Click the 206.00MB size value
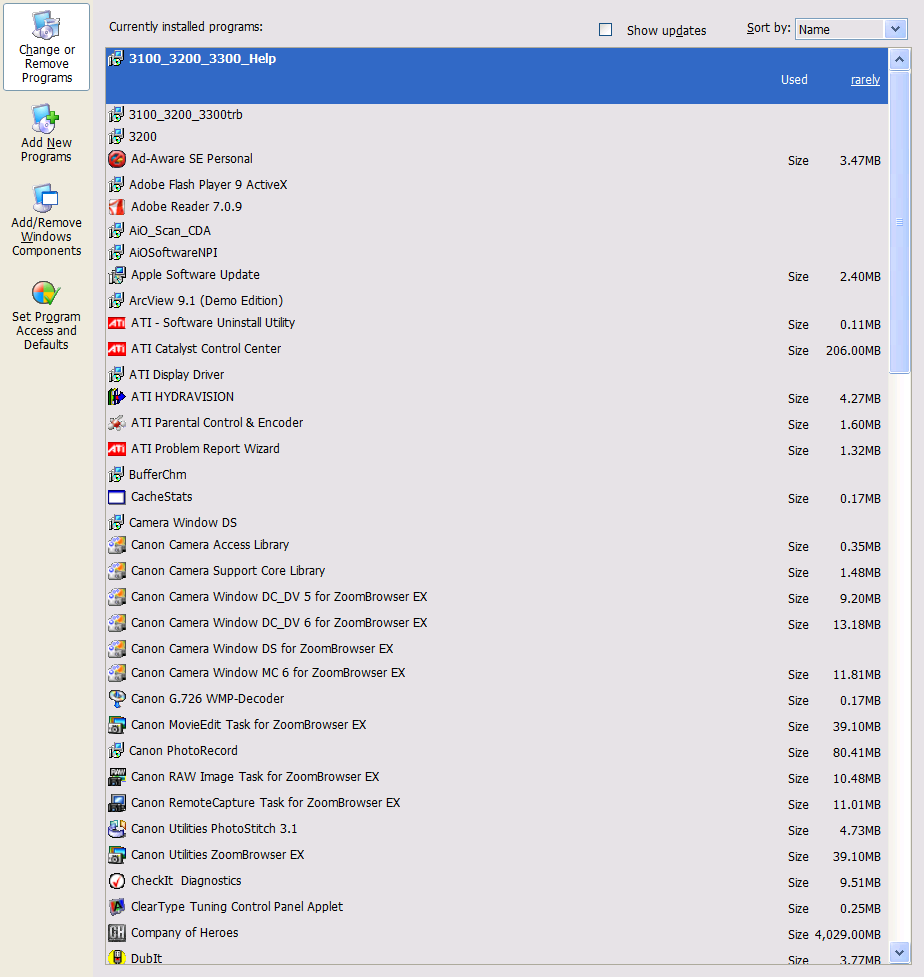Screen dimensions: 924x977 [853, 351]
